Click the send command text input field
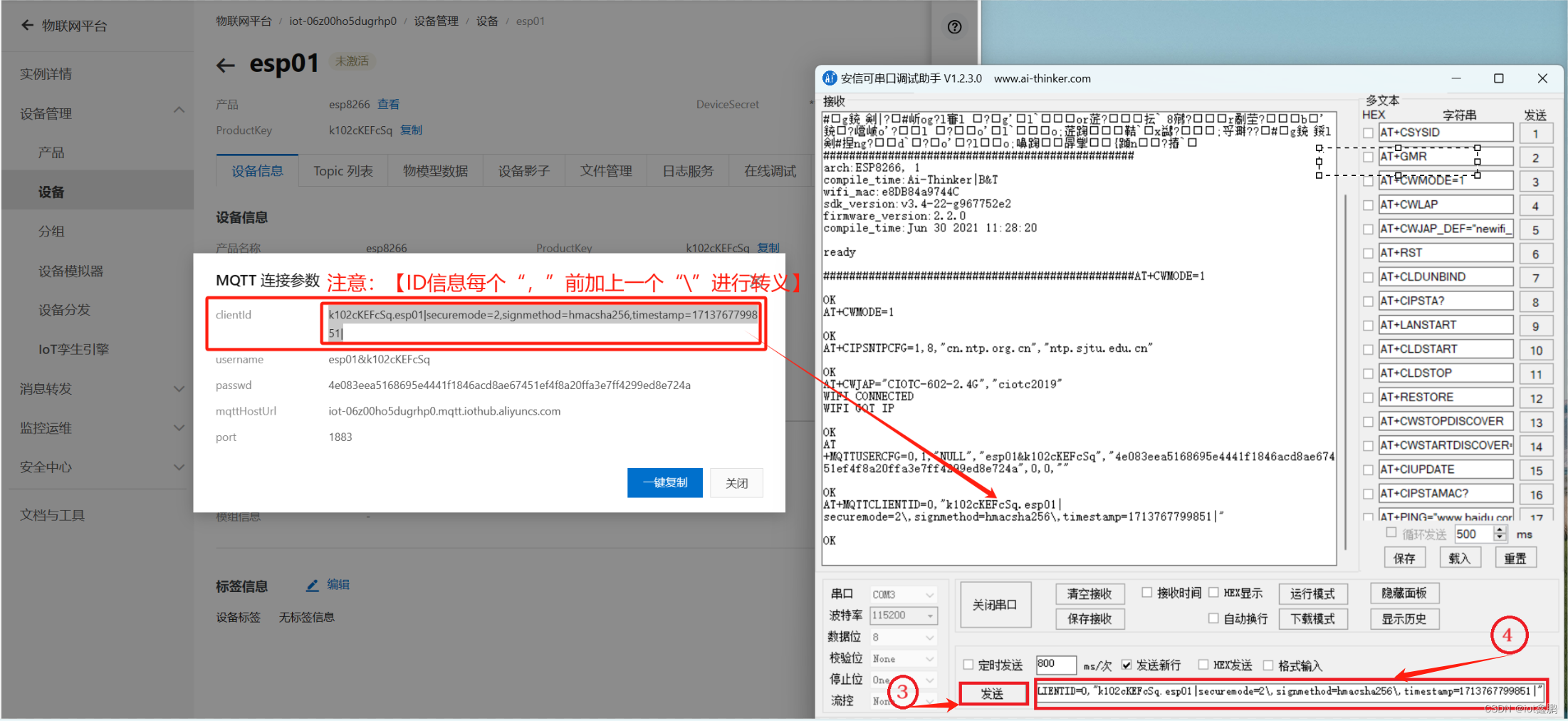Viewport: 1568px width, 721px height. point(1290,693)
